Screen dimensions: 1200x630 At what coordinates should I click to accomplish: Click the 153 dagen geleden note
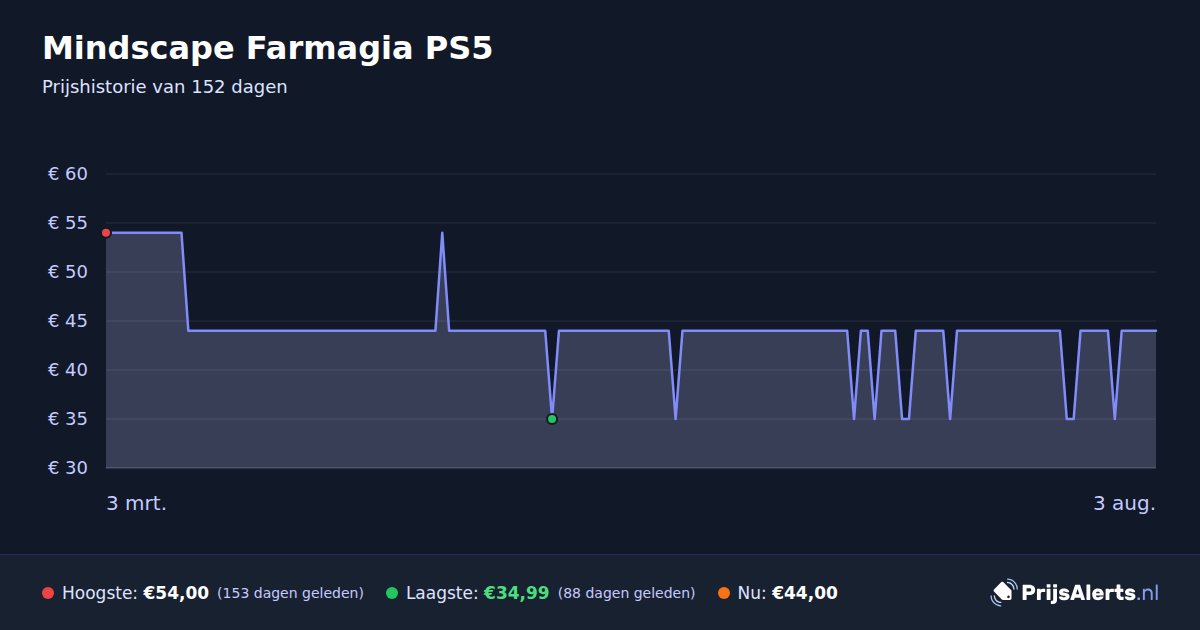click(290, 593)
